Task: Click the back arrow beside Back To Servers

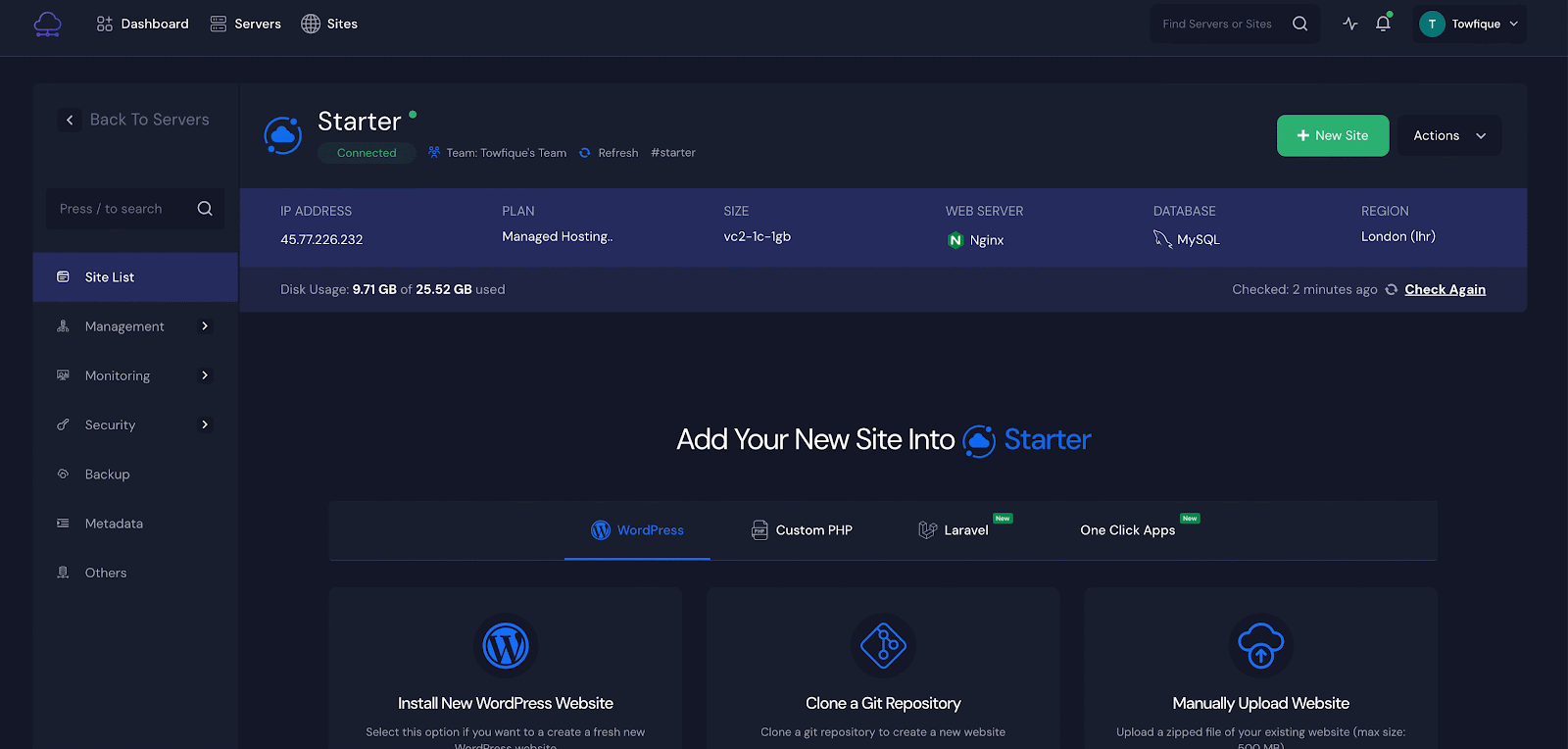Action: pos(70,120)
